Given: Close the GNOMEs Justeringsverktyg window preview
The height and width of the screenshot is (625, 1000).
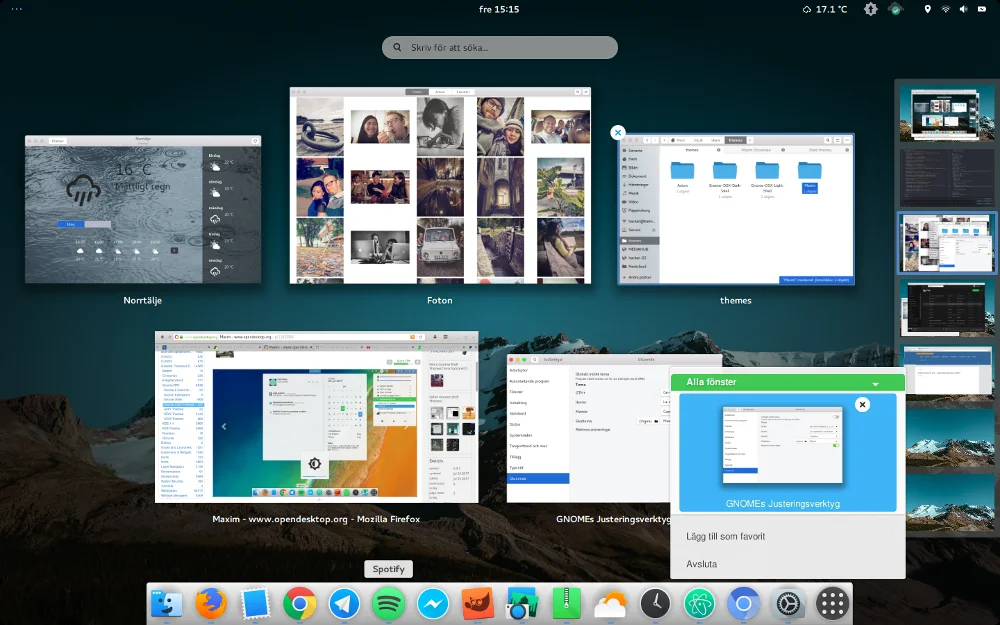Looking at the screenshot, I should tap(862, 404).
